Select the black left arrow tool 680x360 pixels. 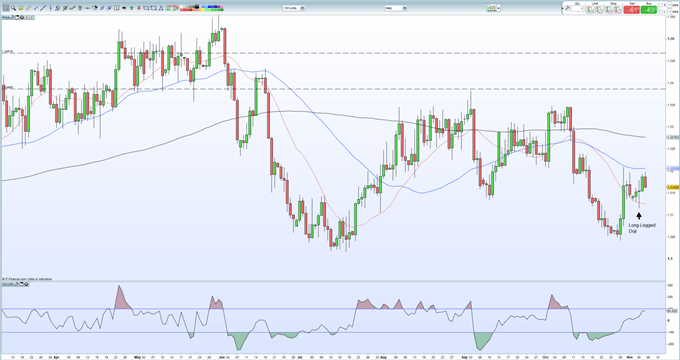coord(124,7)
